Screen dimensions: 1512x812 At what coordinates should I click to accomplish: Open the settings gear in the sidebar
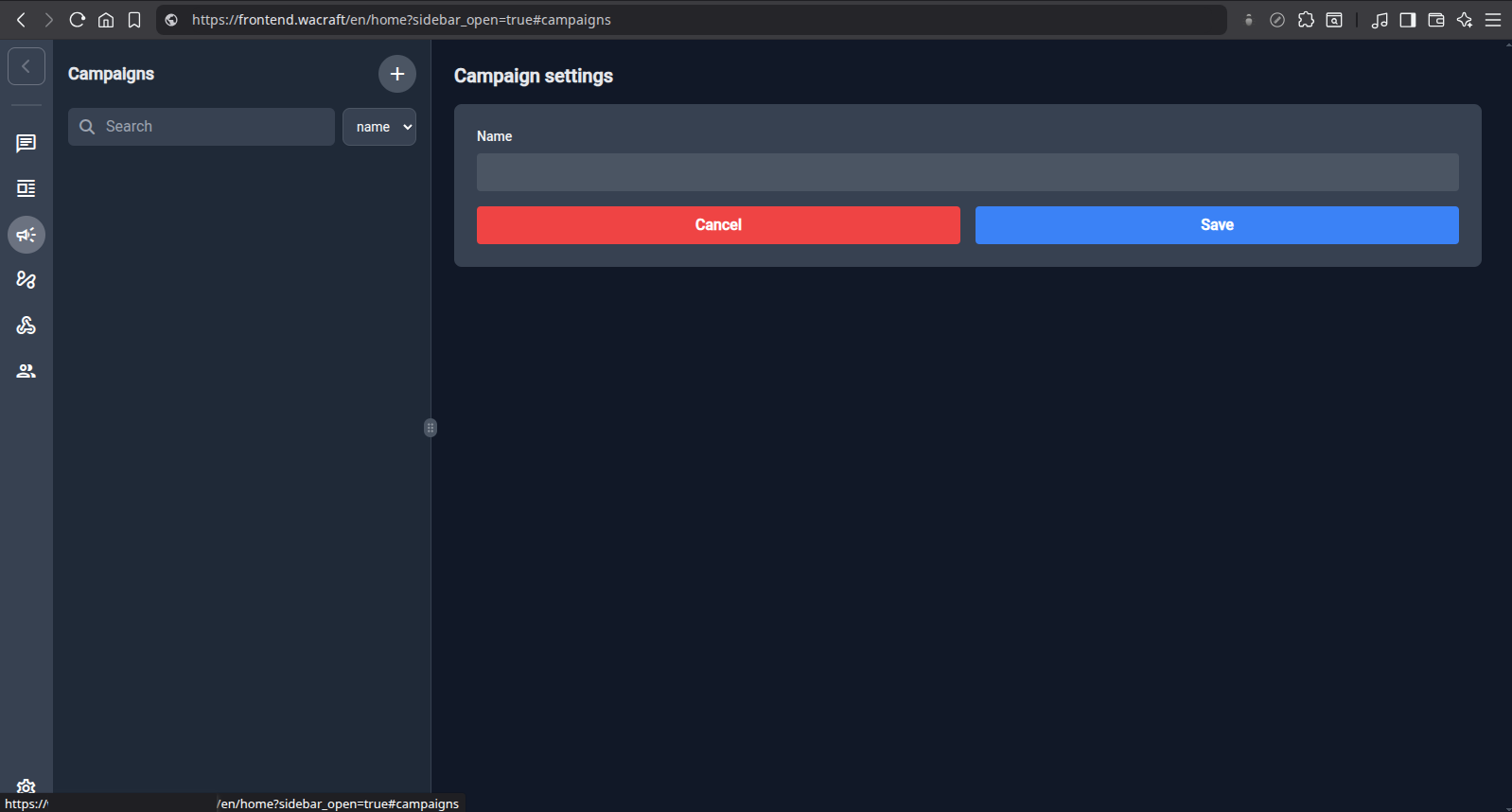26,786
